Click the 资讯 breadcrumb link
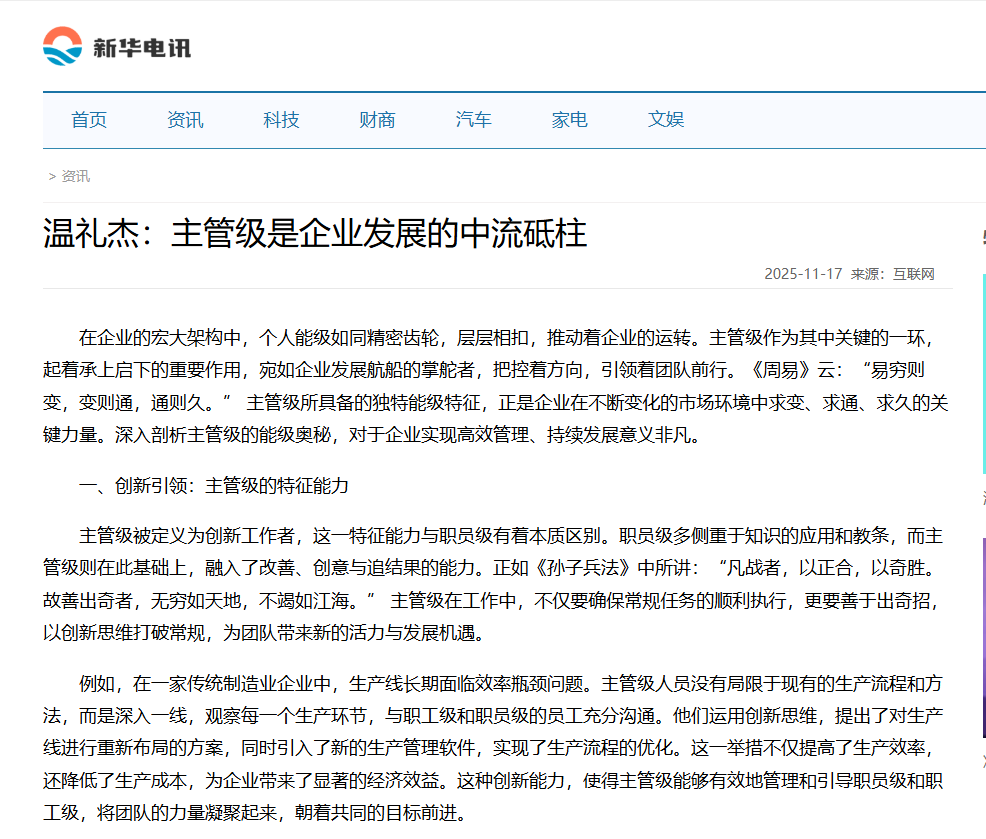The height and width of the screenshot is (839, 986). click(x=75, y=175)
